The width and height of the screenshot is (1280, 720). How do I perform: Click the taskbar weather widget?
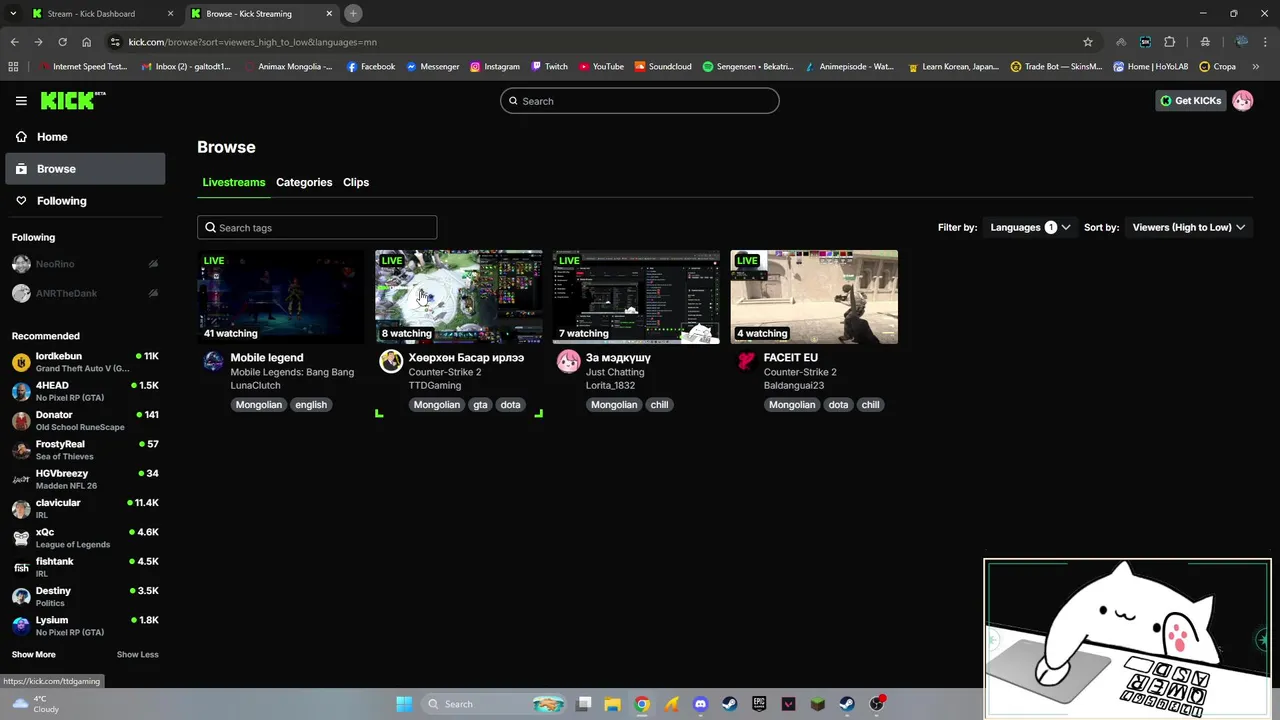[35, 704]
